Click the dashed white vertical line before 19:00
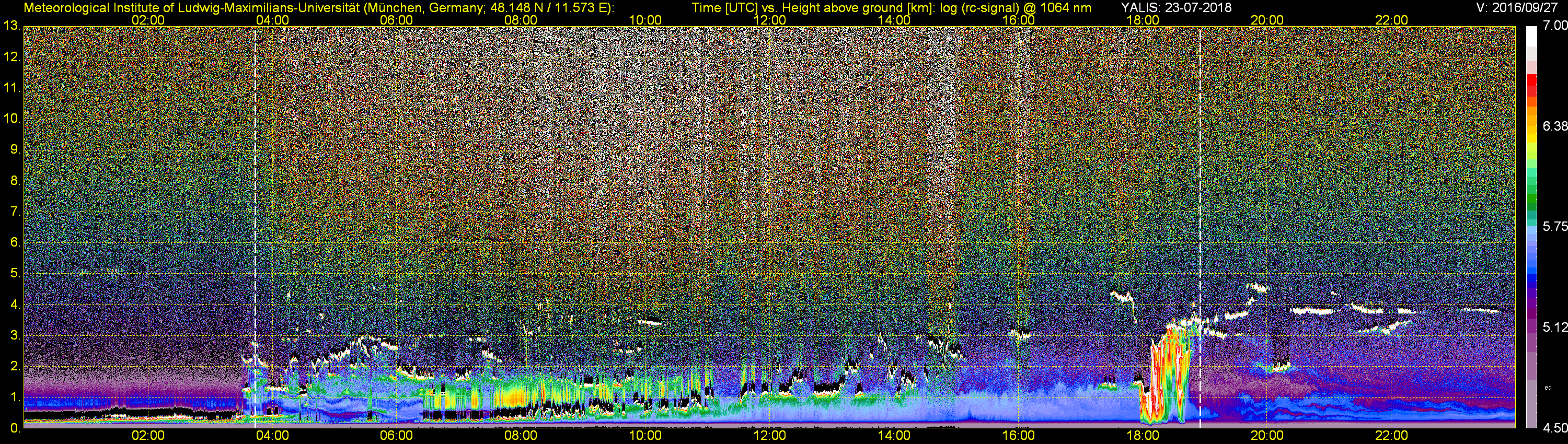The height and width of the screenshot is (444, 1568). pos(1200,226)
